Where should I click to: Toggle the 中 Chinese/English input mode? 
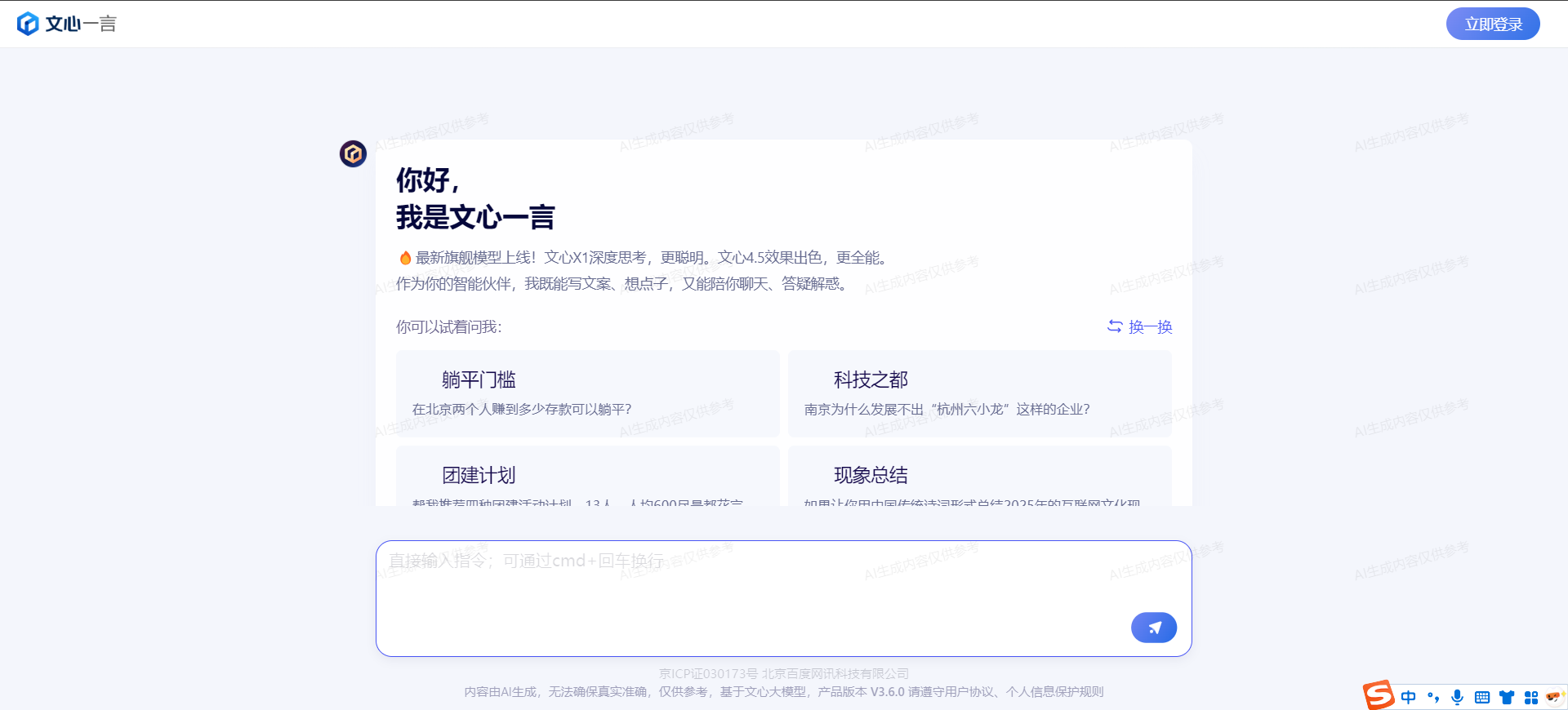[1409, 697]
